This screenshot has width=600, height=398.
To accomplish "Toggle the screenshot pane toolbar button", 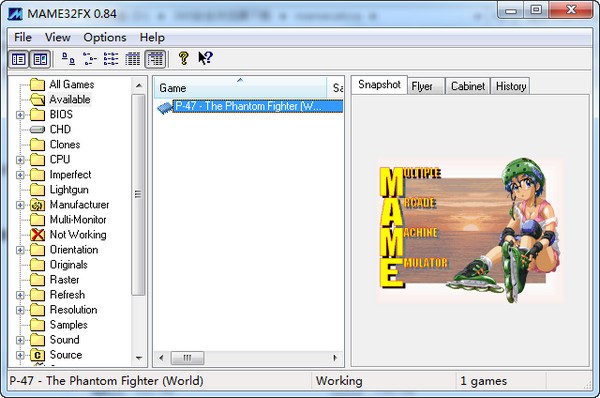I will [40, 59].
